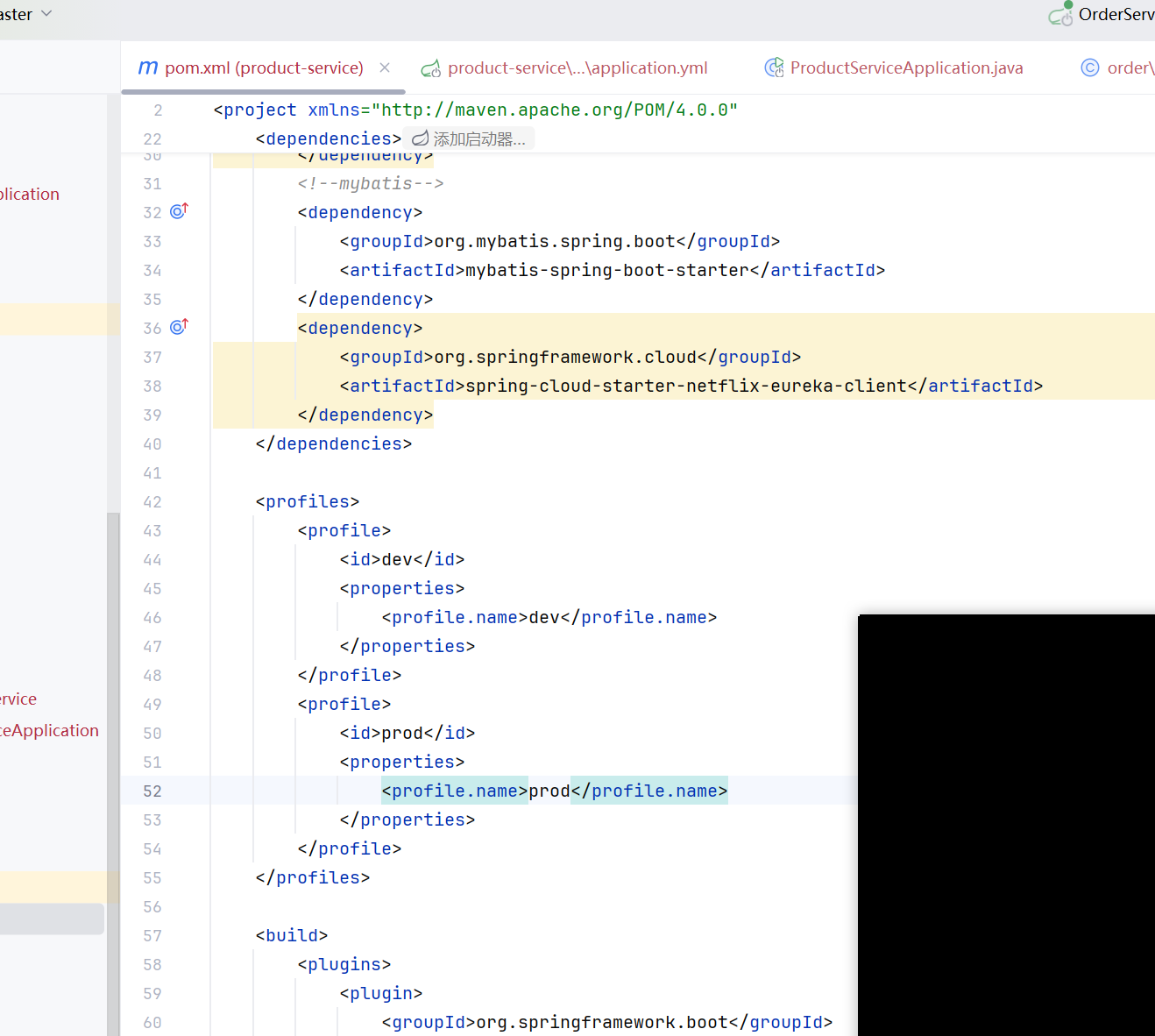Click the gutter marker on line 36
1155x1036 pixels.
[x=179, y=327]
